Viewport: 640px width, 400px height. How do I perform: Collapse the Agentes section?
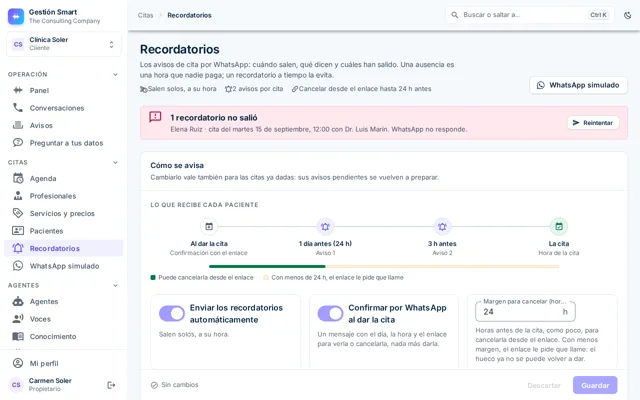tap(116, 285)
